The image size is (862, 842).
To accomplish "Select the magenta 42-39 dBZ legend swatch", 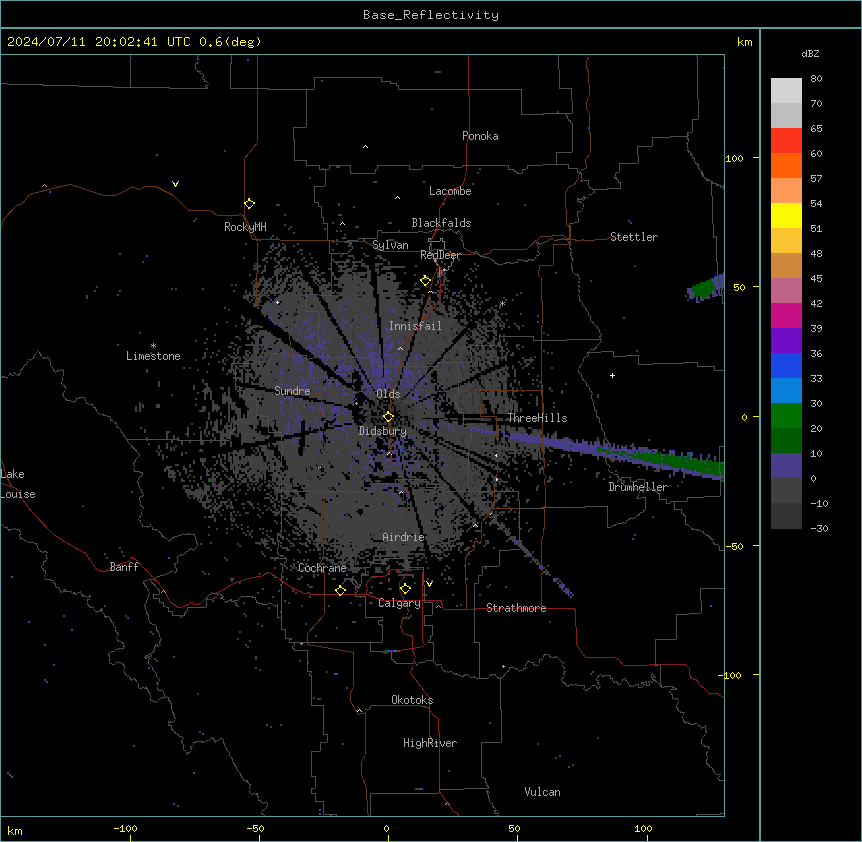I will (786, 315).
